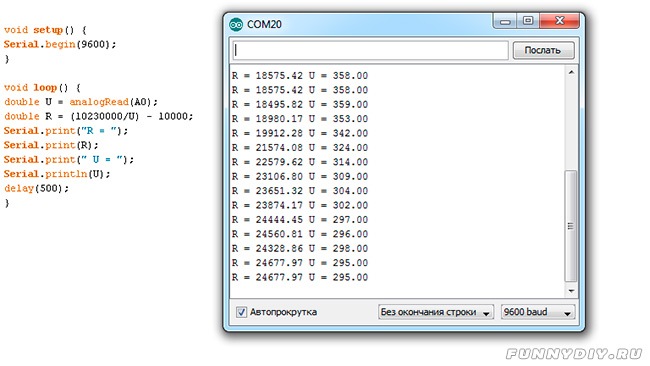Close the COM20 serial monitor window
650x366 pixels.
[x=559, y=21]
